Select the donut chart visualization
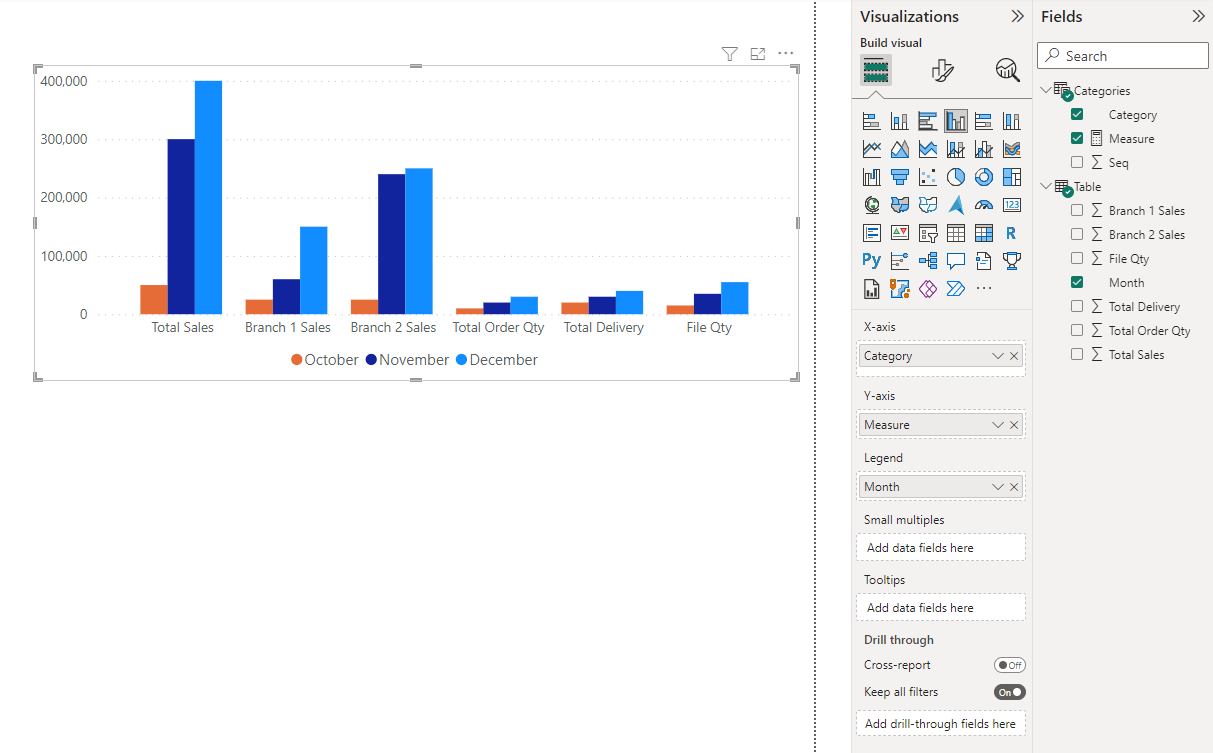The width and height of the screenshot is (1213, 753). click(x=984, y=176)
